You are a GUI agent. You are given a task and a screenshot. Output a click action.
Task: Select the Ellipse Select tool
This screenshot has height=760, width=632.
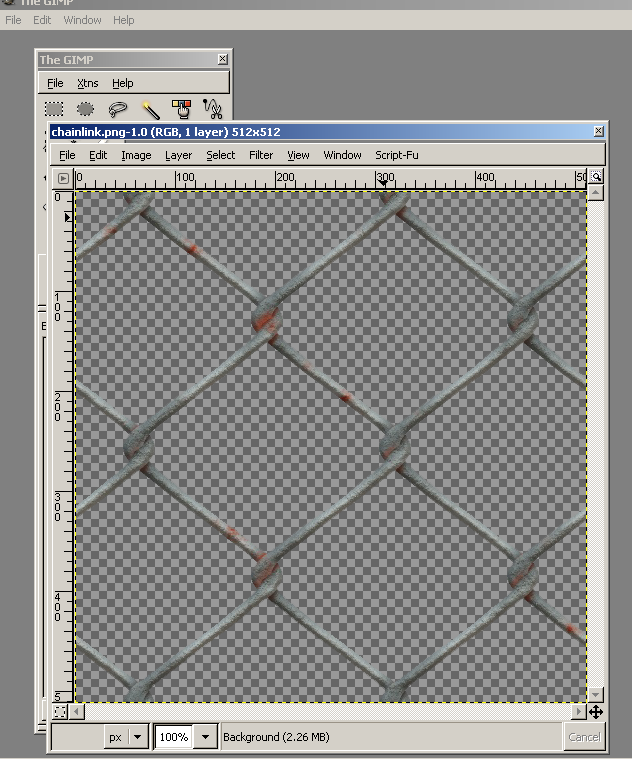[x=85, y=109]
